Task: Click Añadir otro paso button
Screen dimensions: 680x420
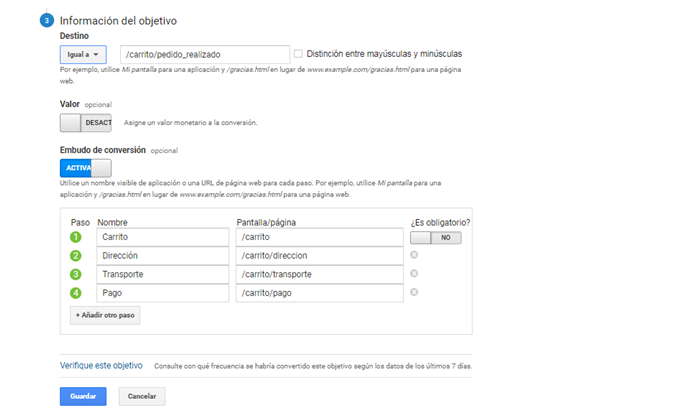Action: pyautogui.click(x=105, y=315)
